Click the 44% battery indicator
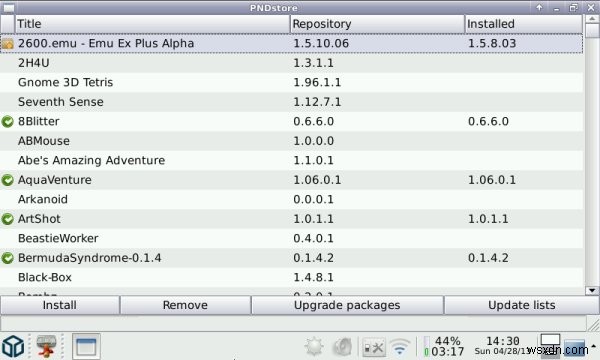Image resolution: width=600 pixels, height=360 pixels. (x=444, y=346)
